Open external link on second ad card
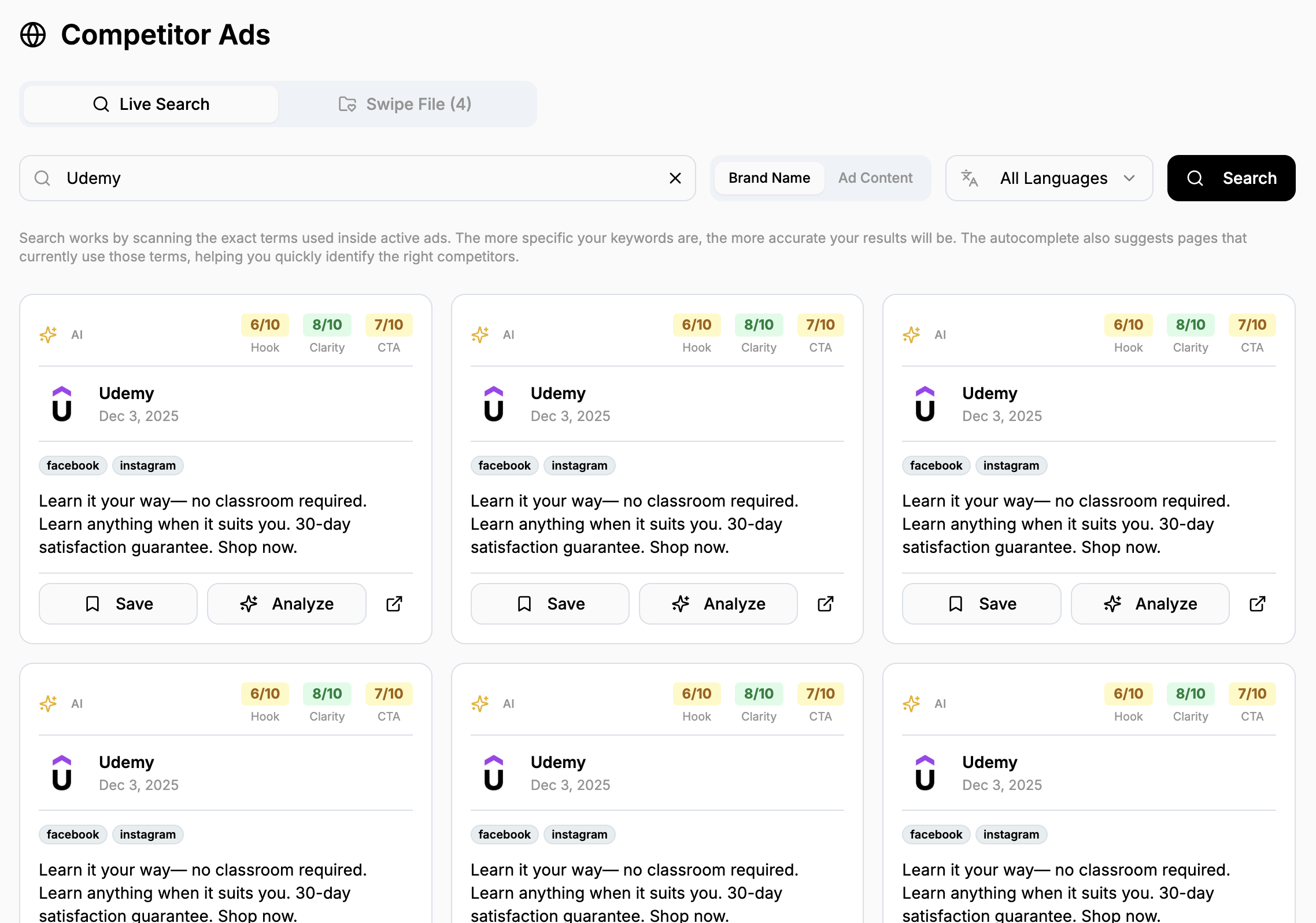 (826, 604)
